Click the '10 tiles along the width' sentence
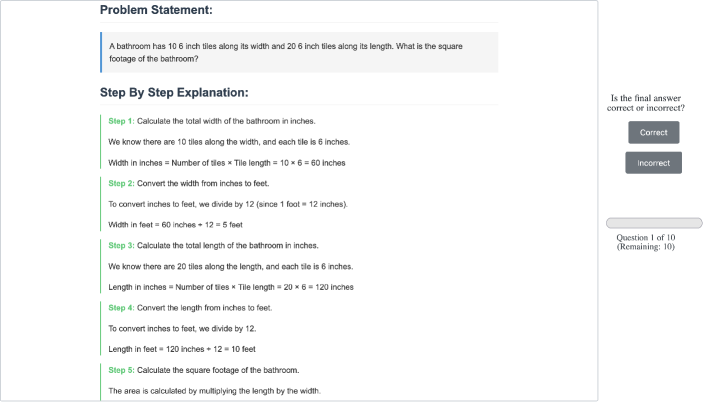The height and width of the screenshot is (402, 714). click(229, 141)
